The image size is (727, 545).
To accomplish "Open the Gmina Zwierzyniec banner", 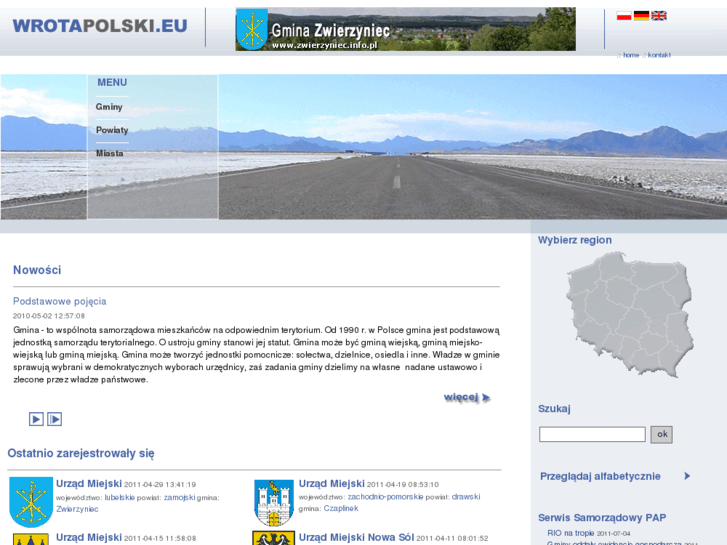I will (406, 29).
